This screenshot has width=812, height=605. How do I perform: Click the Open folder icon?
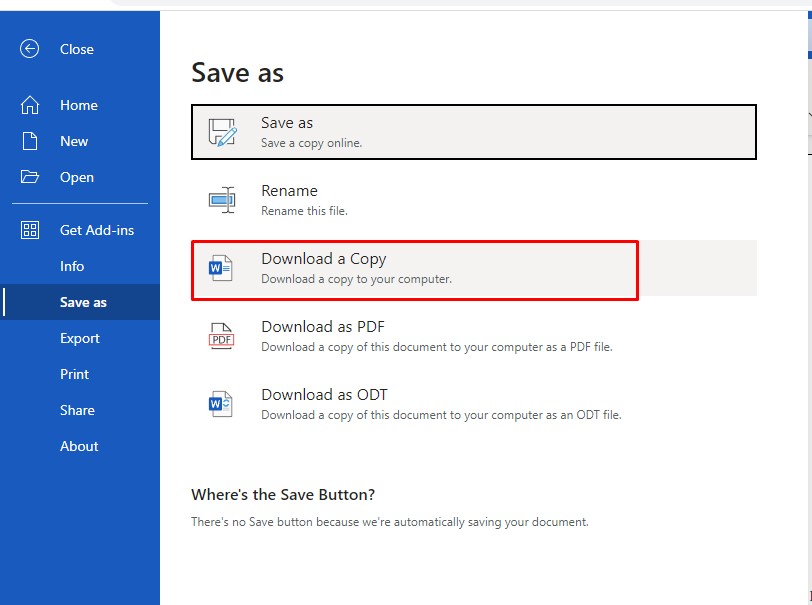[x=30, y=177]
